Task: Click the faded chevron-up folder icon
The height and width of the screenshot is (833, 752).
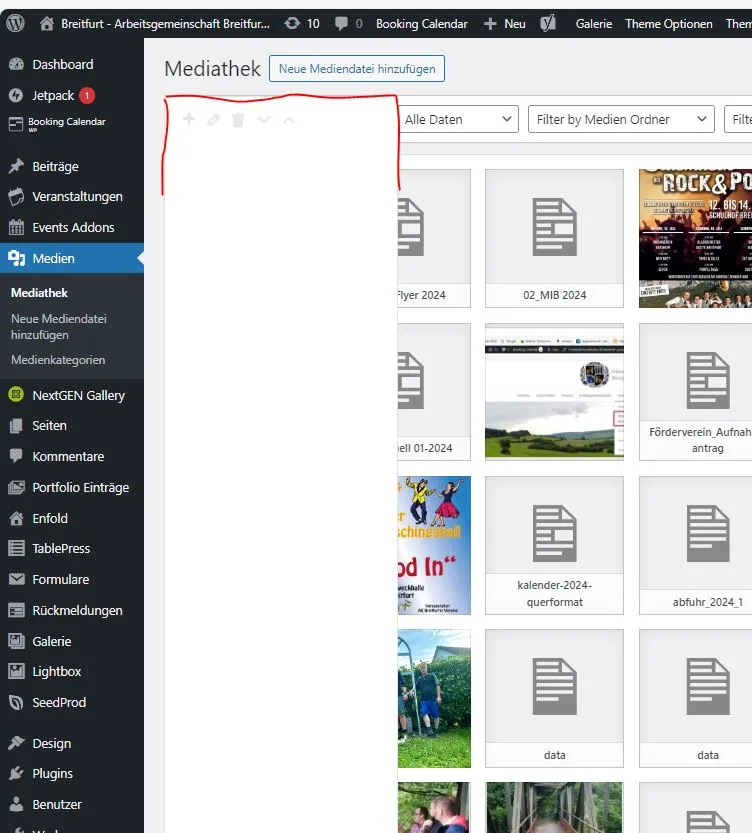Action: (289, 120)
